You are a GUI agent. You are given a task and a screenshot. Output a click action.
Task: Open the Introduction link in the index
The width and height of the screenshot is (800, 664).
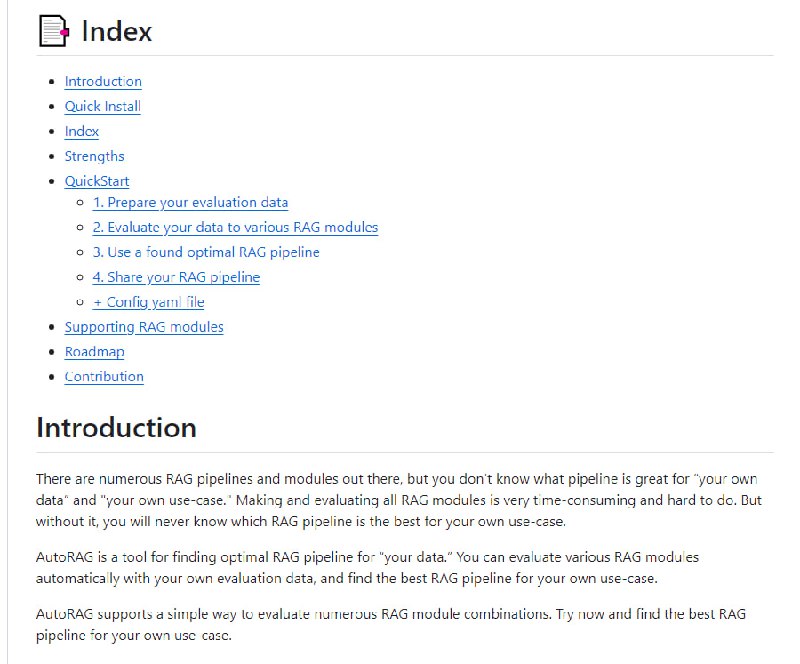coord(103,82)
